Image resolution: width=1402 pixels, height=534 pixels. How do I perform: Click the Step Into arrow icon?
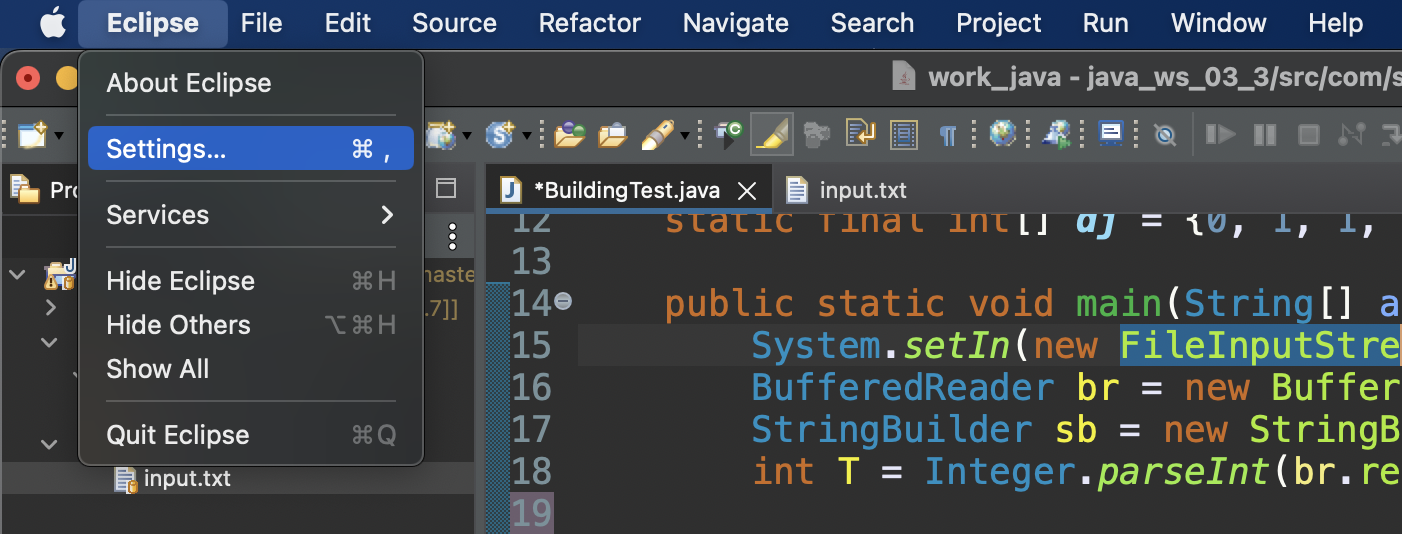point(1391,134)
